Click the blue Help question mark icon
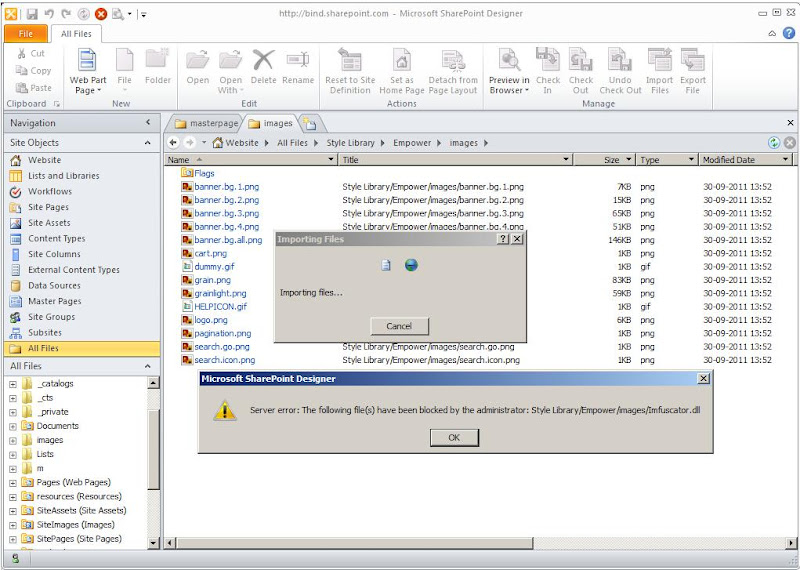 pos(788,33)
